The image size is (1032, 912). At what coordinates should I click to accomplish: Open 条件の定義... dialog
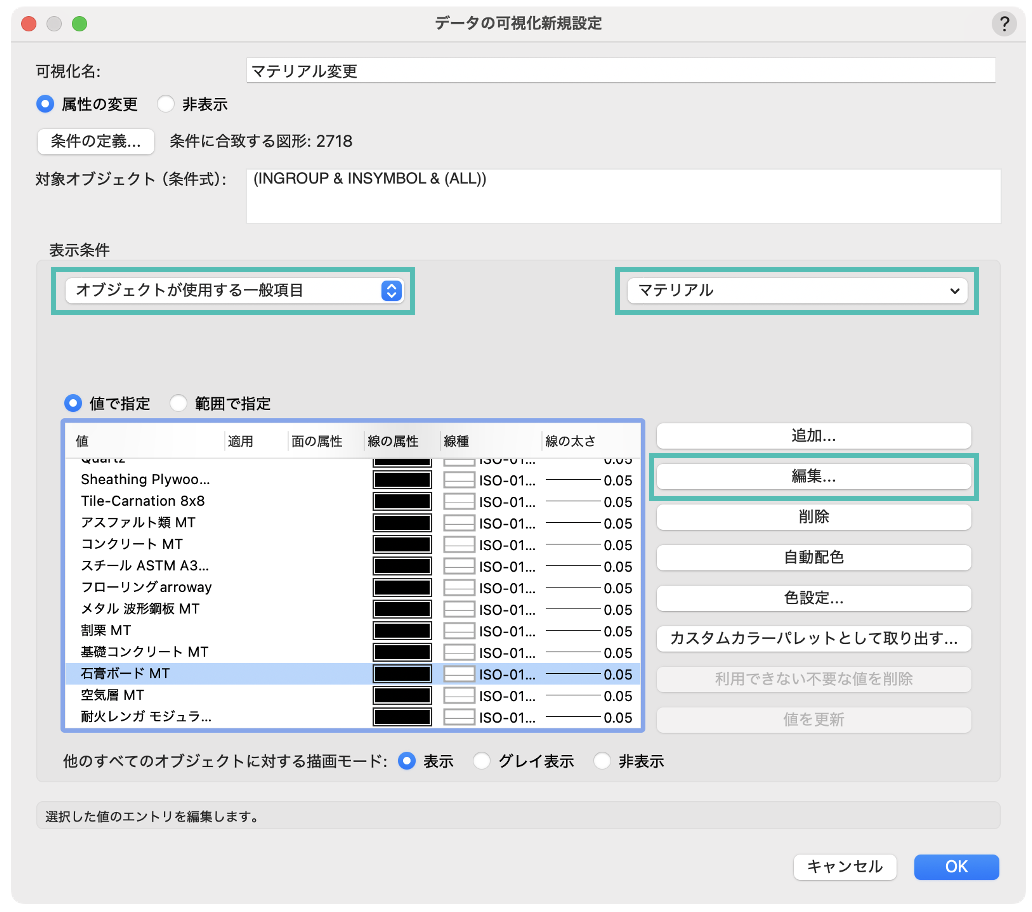[x=96, y=141]
